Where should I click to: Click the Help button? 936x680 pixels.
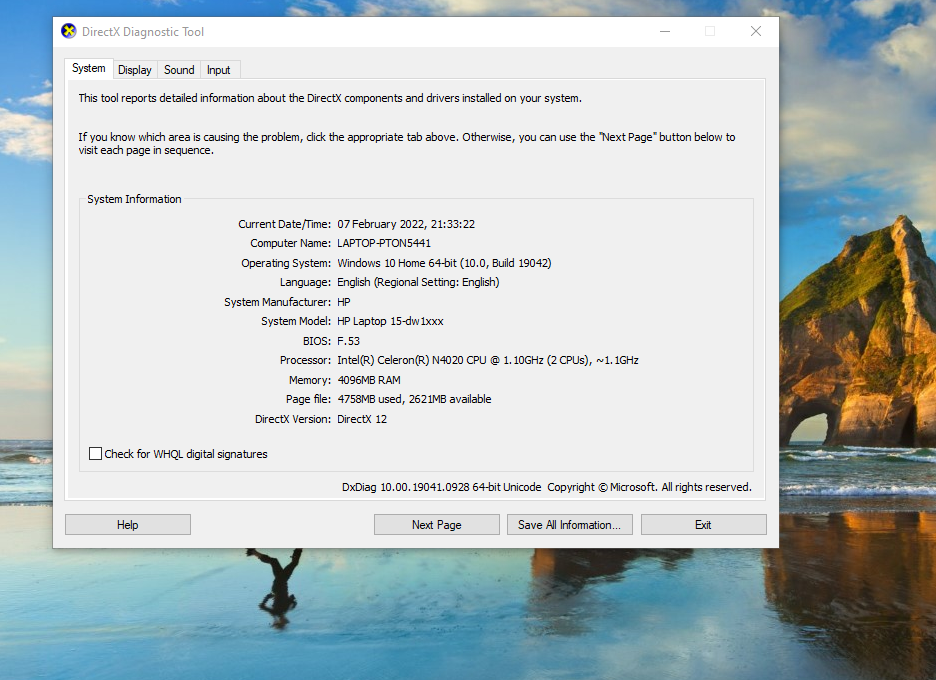coord(128,525)
